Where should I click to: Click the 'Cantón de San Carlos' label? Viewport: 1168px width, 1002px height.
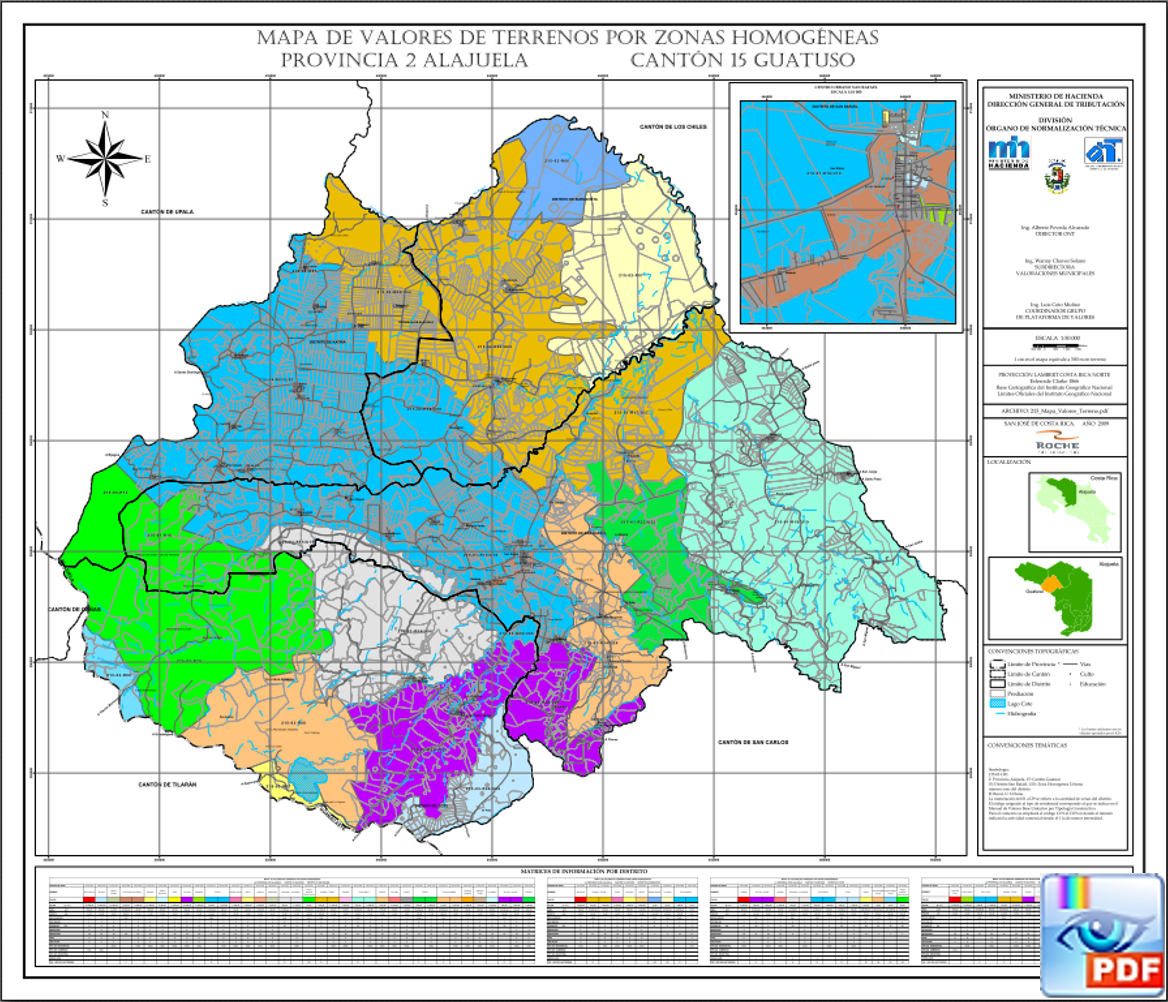(x=753, y=742)
